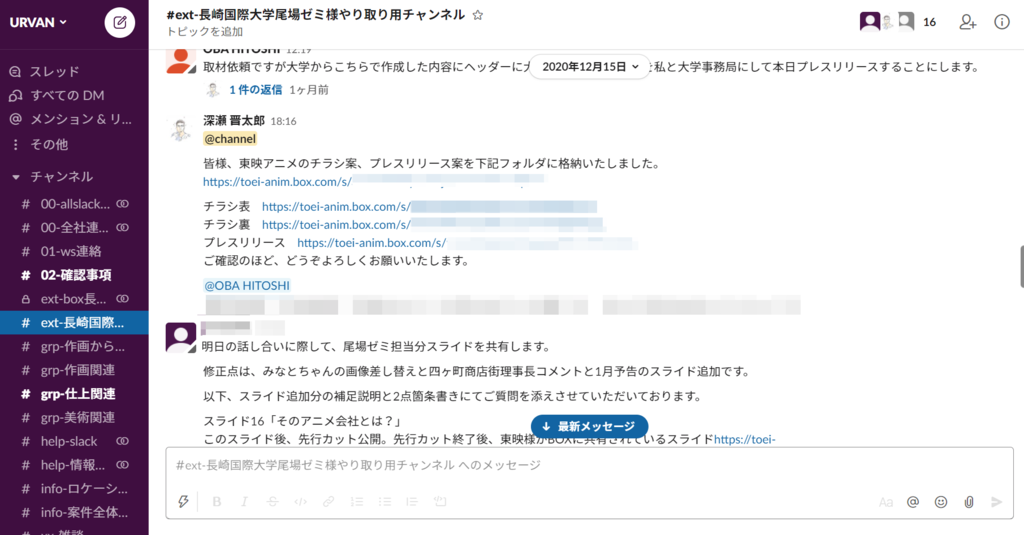Toggle italic formatting
This screenshot has height=535, width=1024.
pos(244,501)
